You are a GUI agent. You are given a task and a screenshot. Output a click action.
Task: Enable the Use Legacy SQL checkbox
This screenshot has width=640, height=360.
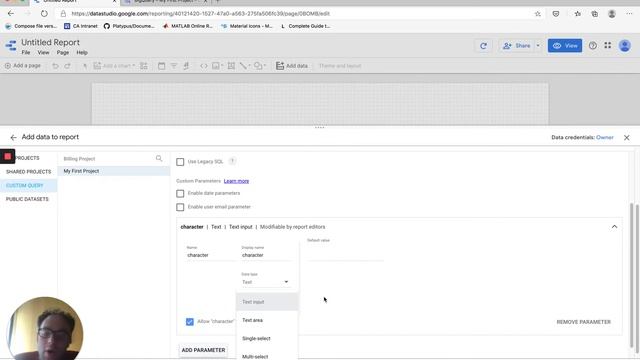pyautogui.click(x=180, y=162)
